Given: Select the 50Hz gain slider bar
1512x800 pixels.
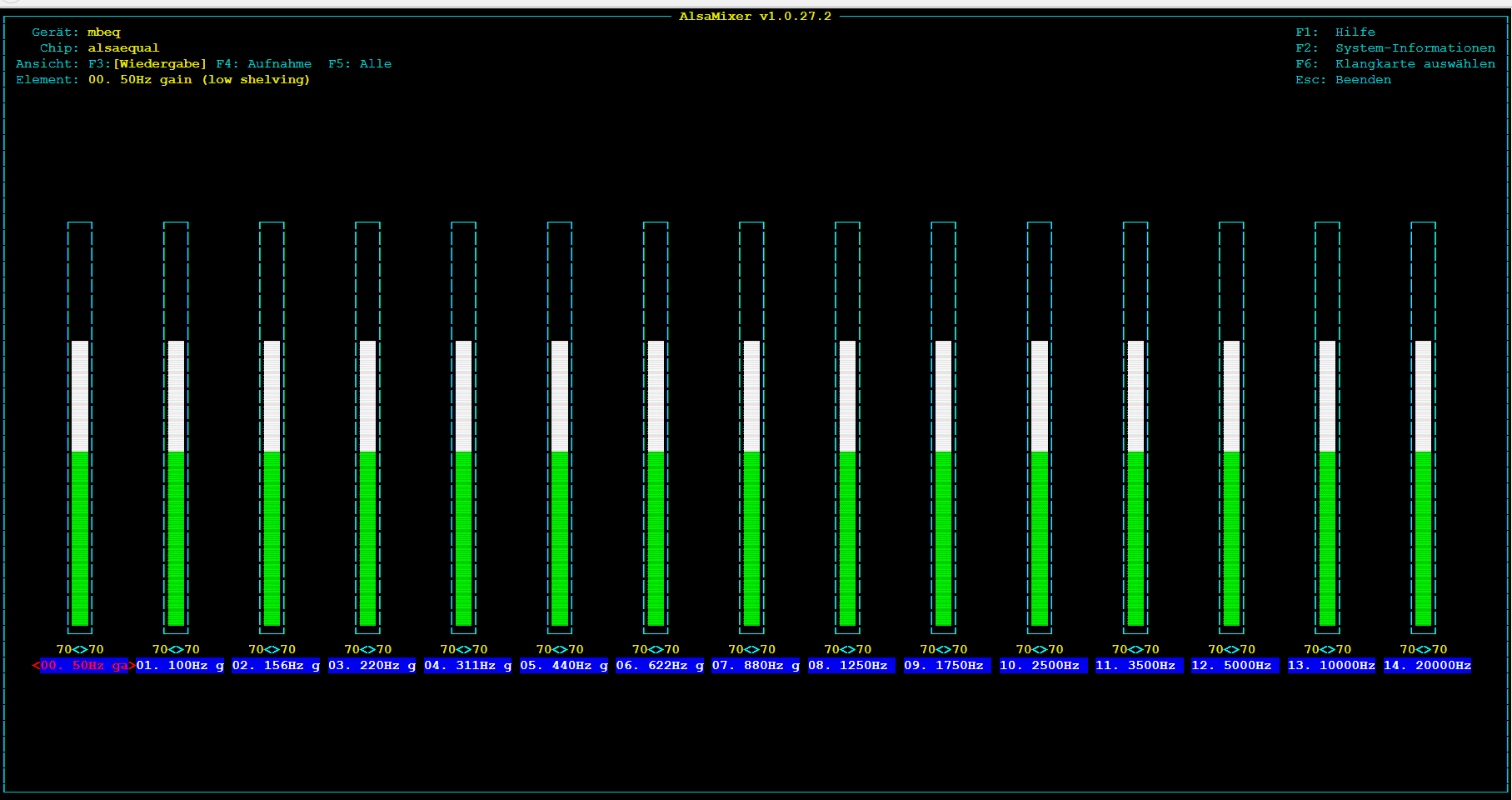Looking at the screenshot, I should tap(80, 427).
